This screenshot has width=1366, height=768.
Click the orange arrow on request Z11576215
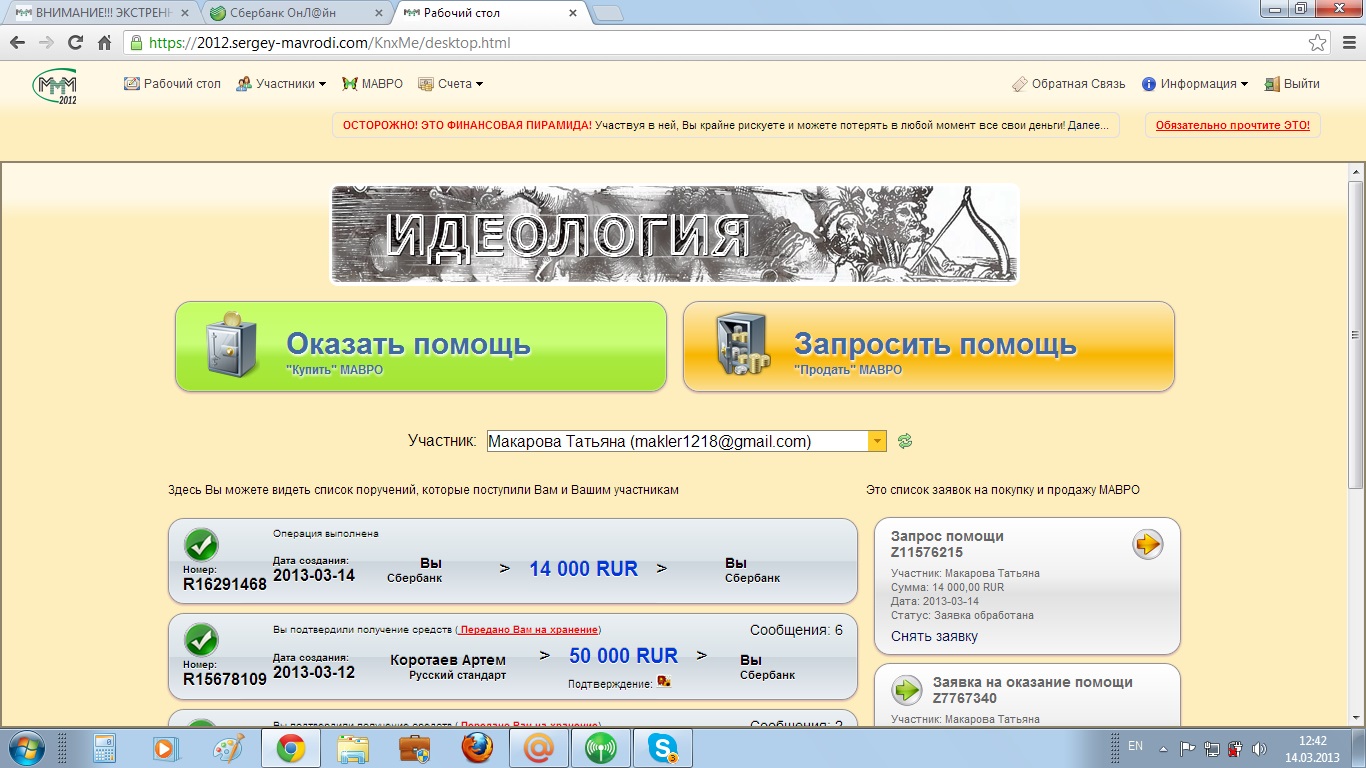pyautogui.click(x=1148, y=545)
